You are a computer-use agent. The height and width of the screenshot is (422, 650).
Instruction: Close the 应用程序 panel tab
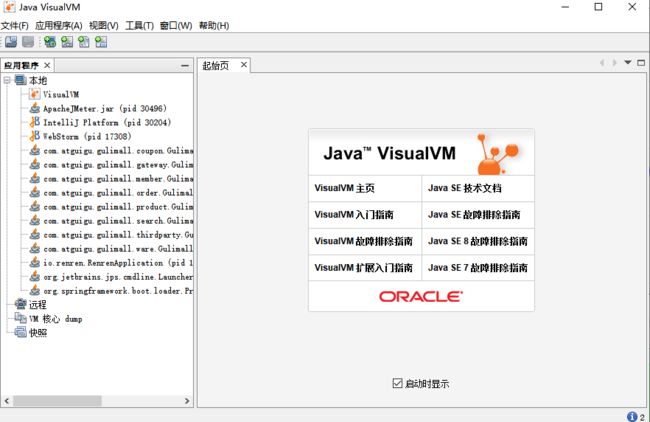[x=47, y=65]
